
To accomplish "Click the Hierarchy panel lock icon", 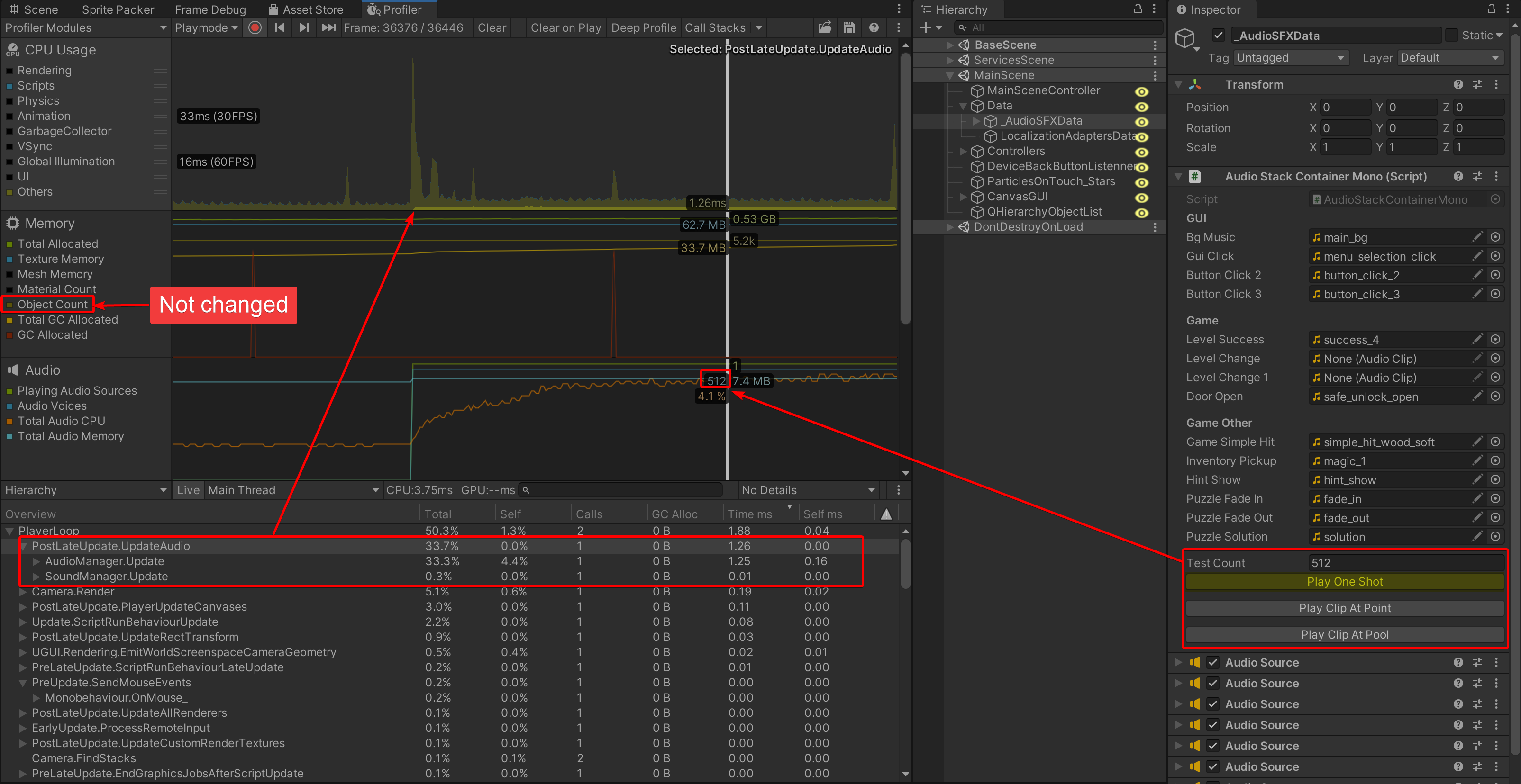I will 1137,9.
